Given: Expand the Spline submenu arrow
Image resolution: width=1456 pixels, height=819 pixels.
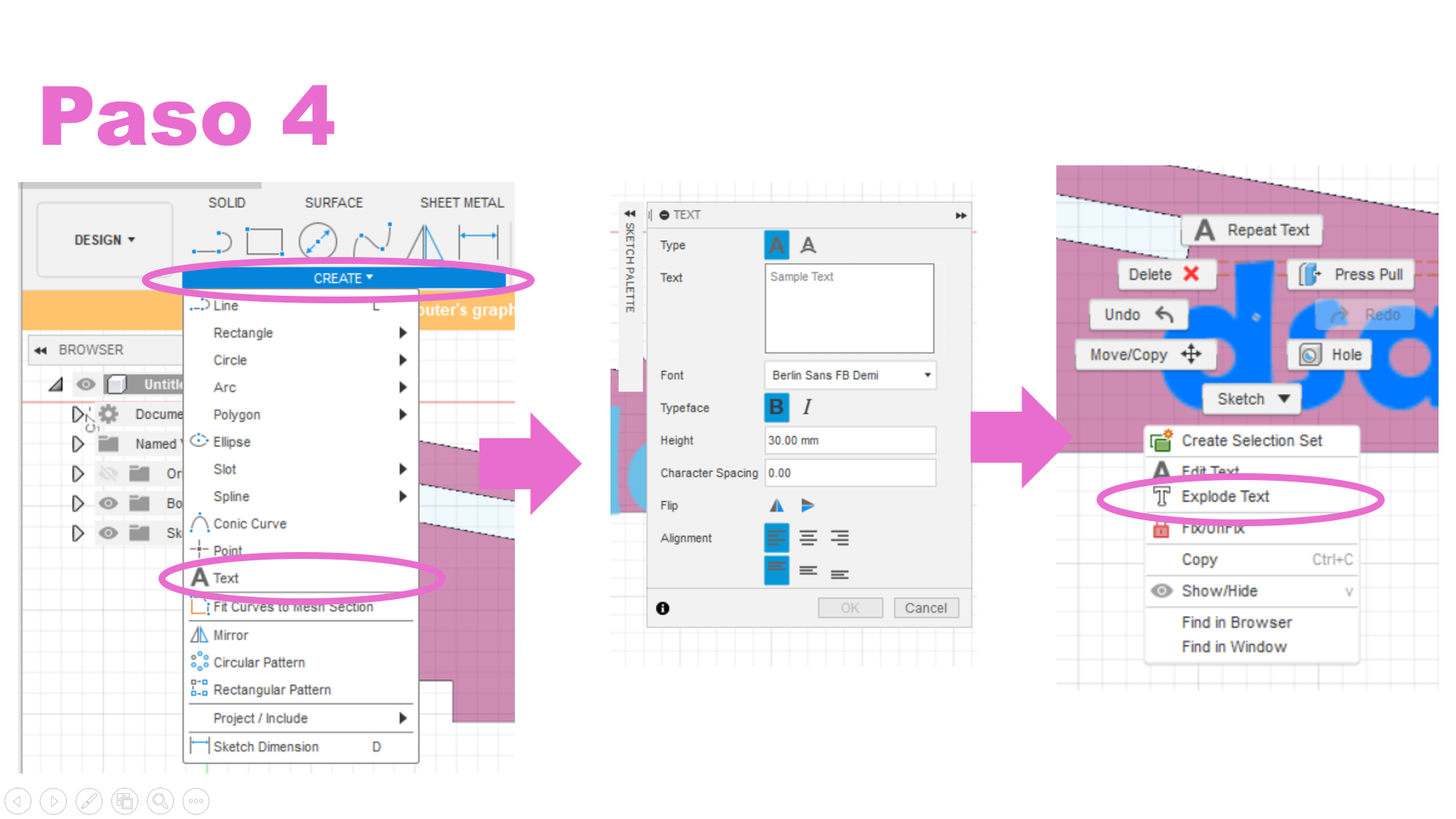Looking at the screenshot, I should click(x=404, y=495).
